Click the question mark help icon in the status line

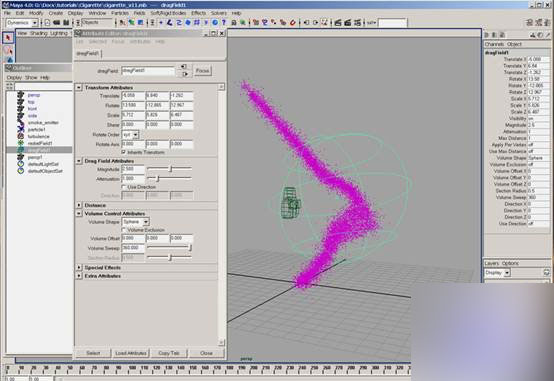224,23
